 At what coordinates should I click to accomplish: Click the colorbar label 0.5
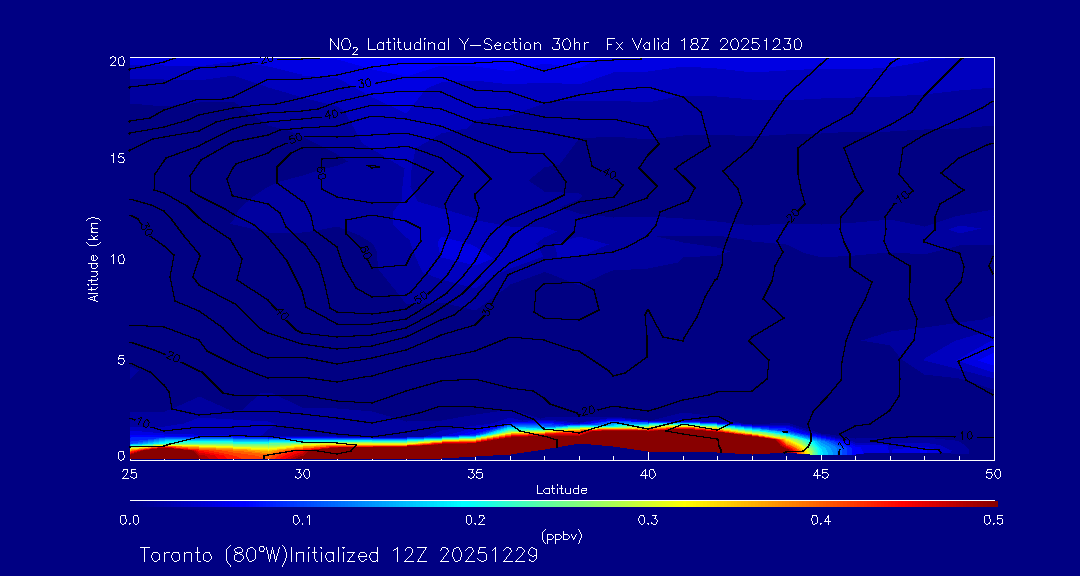[x=994, y=521]
